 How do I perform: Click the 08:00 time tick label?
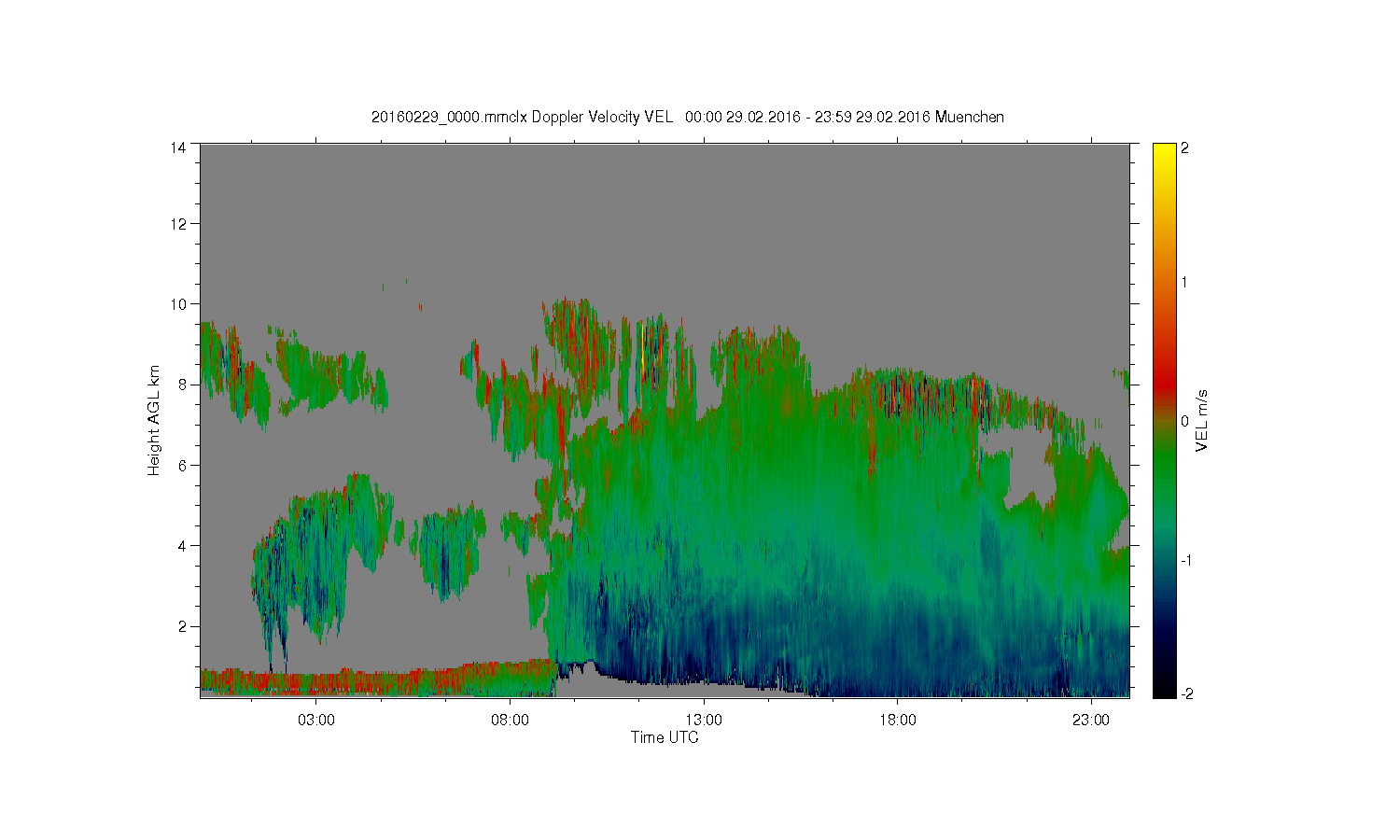(x=511, y=721)
